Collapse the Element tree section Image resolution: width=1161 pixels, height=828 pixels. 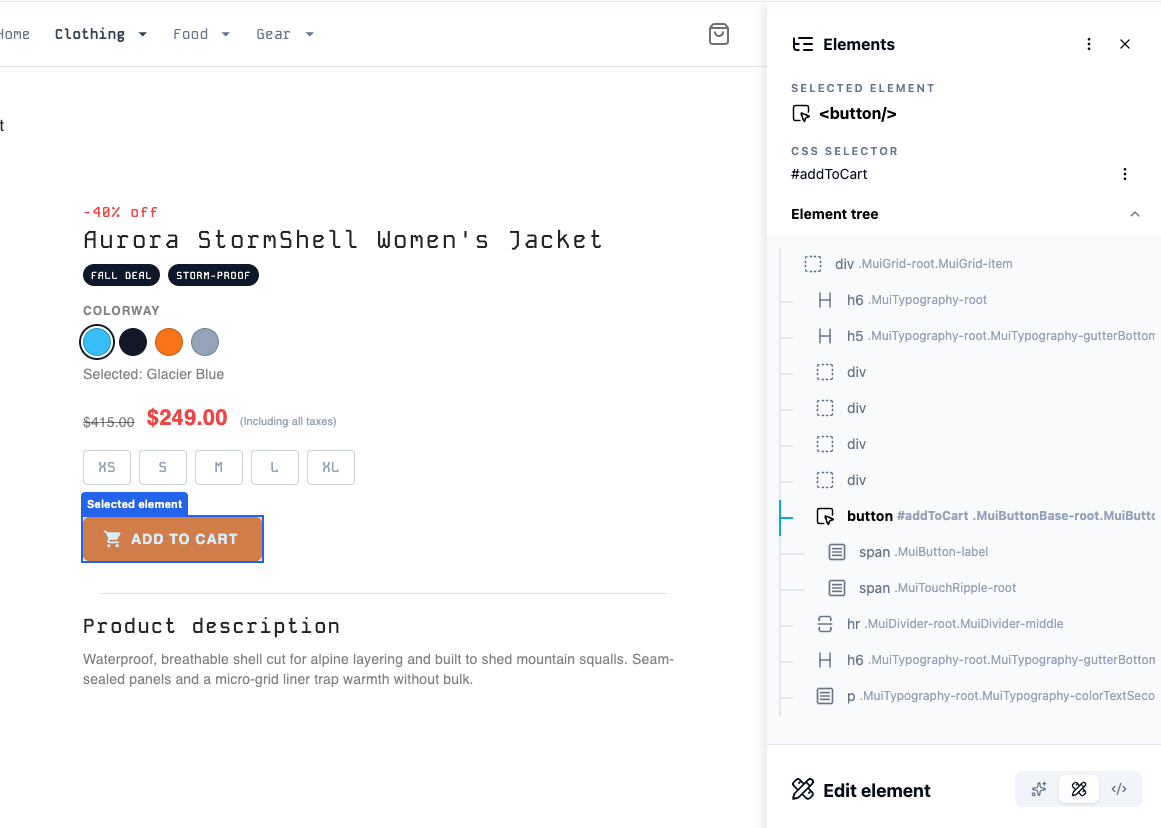[1134, 214]
